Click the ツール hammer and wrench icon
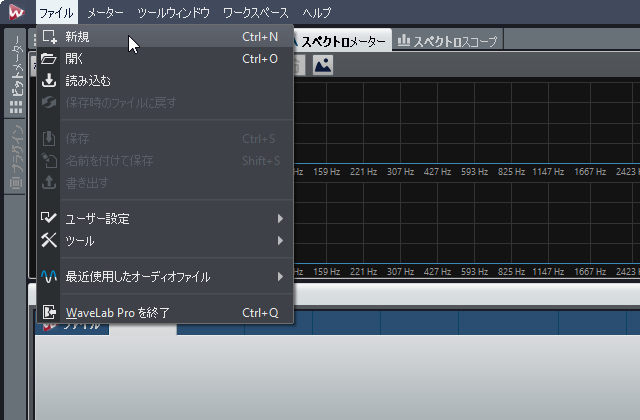 tap(49, 240)
